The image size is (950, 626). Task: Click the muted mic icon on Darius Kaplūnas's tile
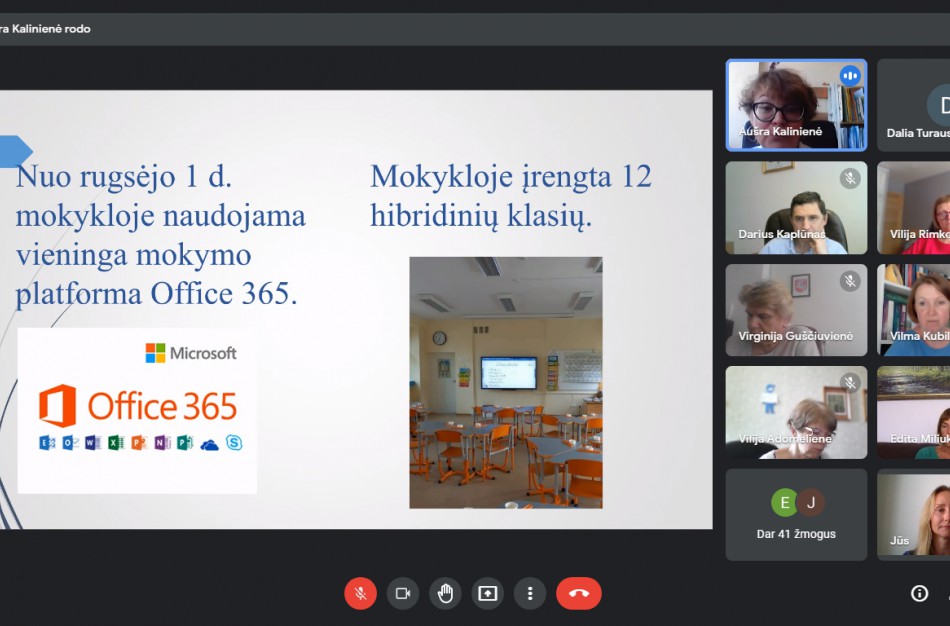click(x=850, y=178)
